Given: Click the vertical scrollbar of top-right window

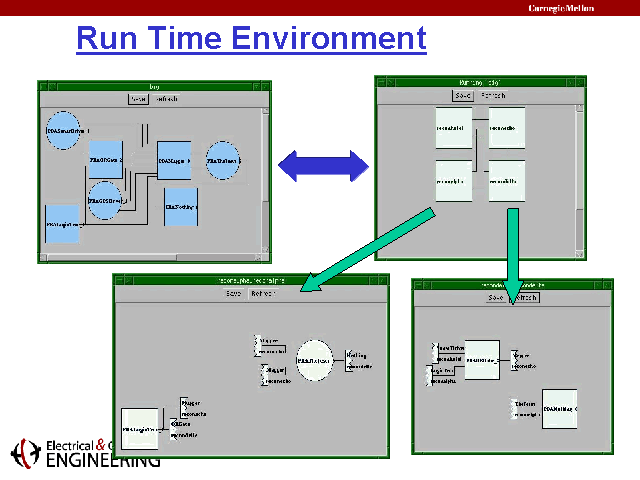Looking at the screenshot, I should pyautogui.click(x=579, y=170).
